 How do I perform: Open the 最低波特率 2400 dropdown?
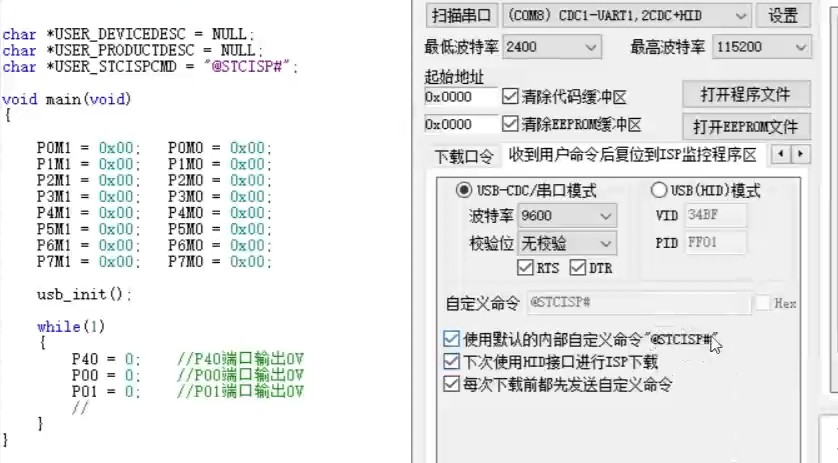[x=552, y=47]
